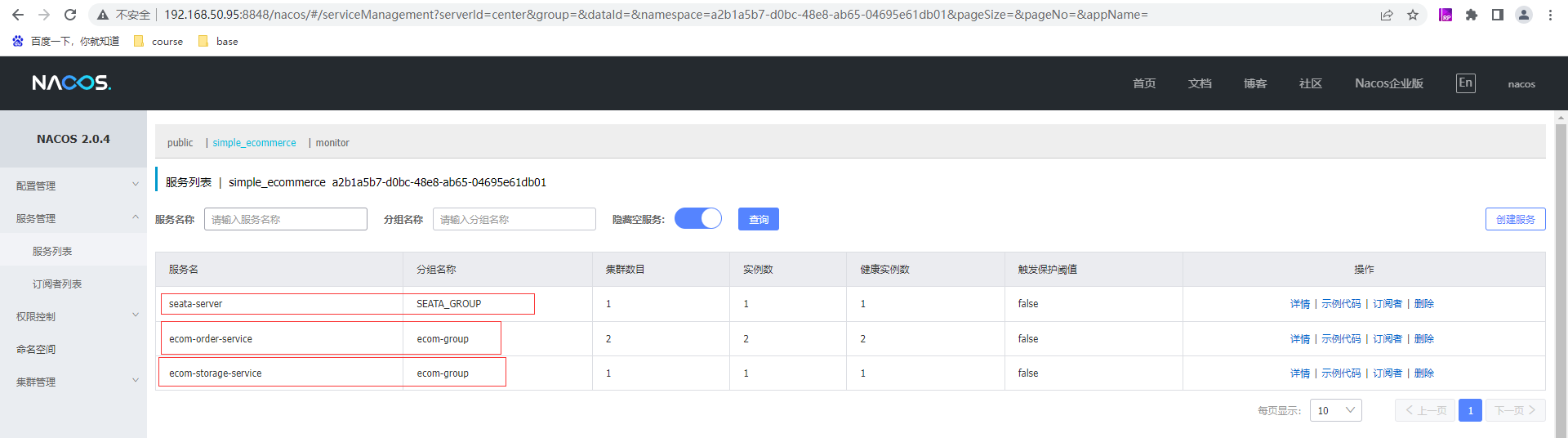Switch to the monitor namespace tab

point(332,142)
